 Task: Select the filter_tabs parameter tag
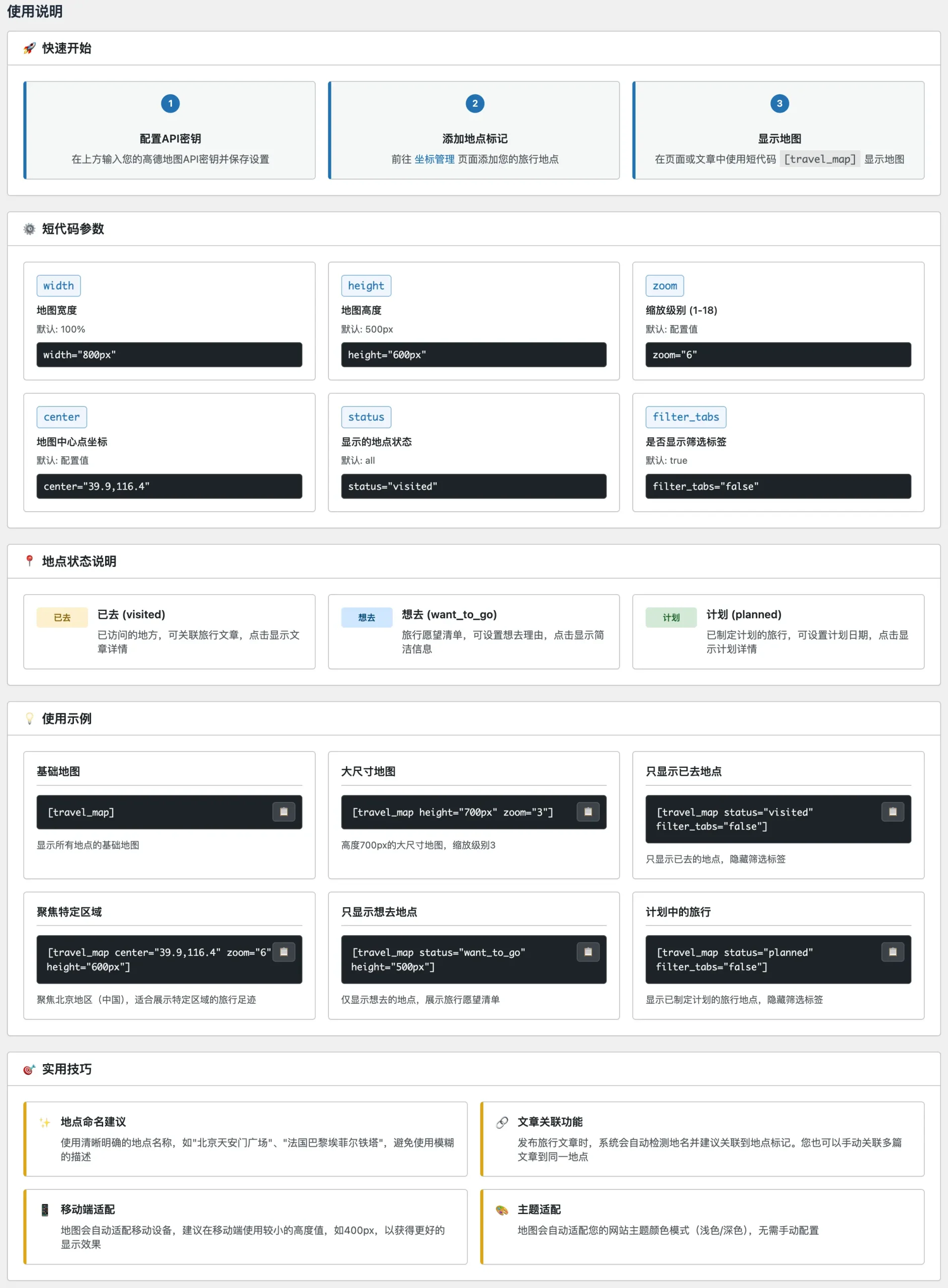click(x=685, y=417)
